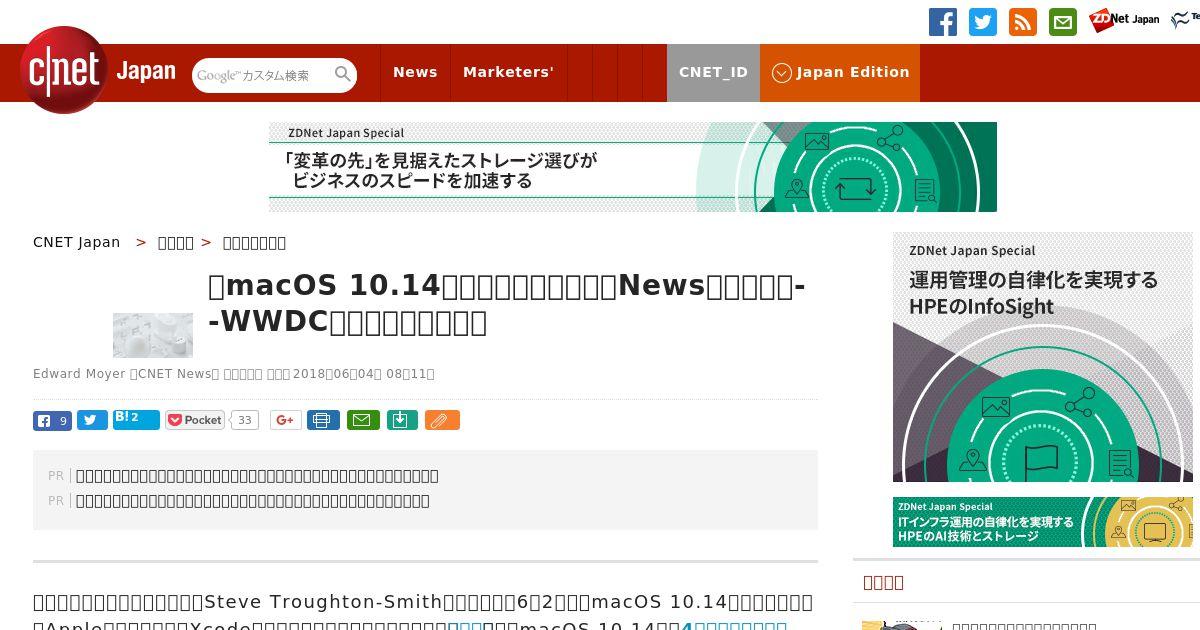Submit search with magnifier icon
Image resolution: width=1200 pixels, height=630 pixels.
pos(343,74)
